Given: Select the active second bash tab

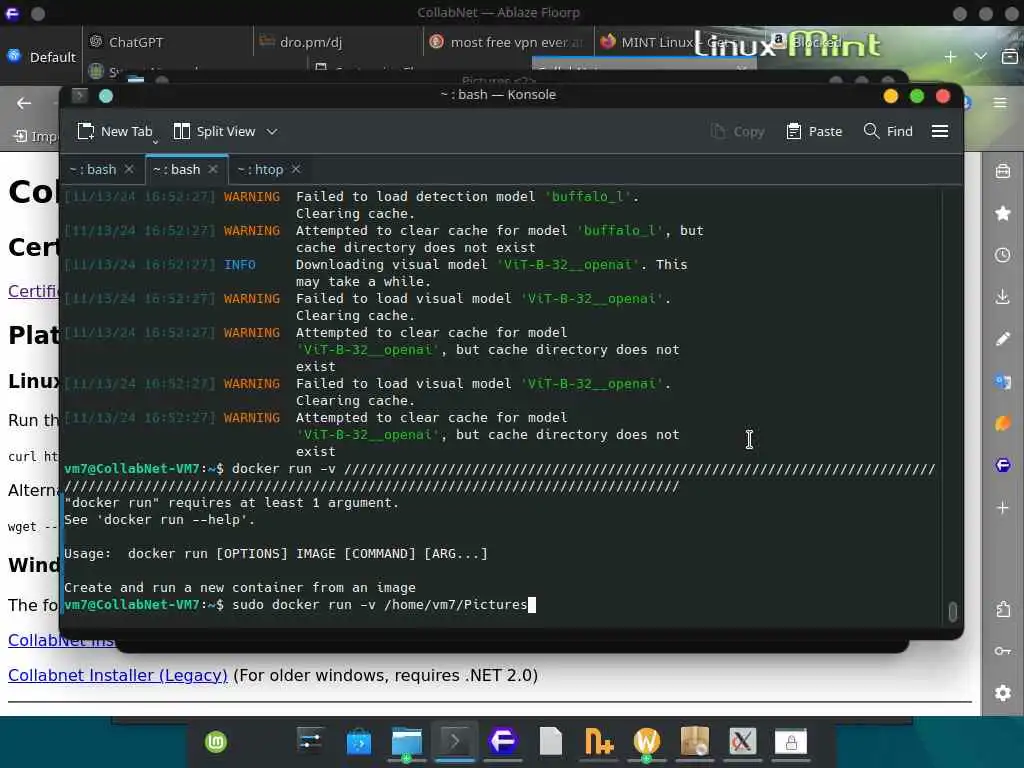Looking at the screenshot, I should (x=176, y=170).
